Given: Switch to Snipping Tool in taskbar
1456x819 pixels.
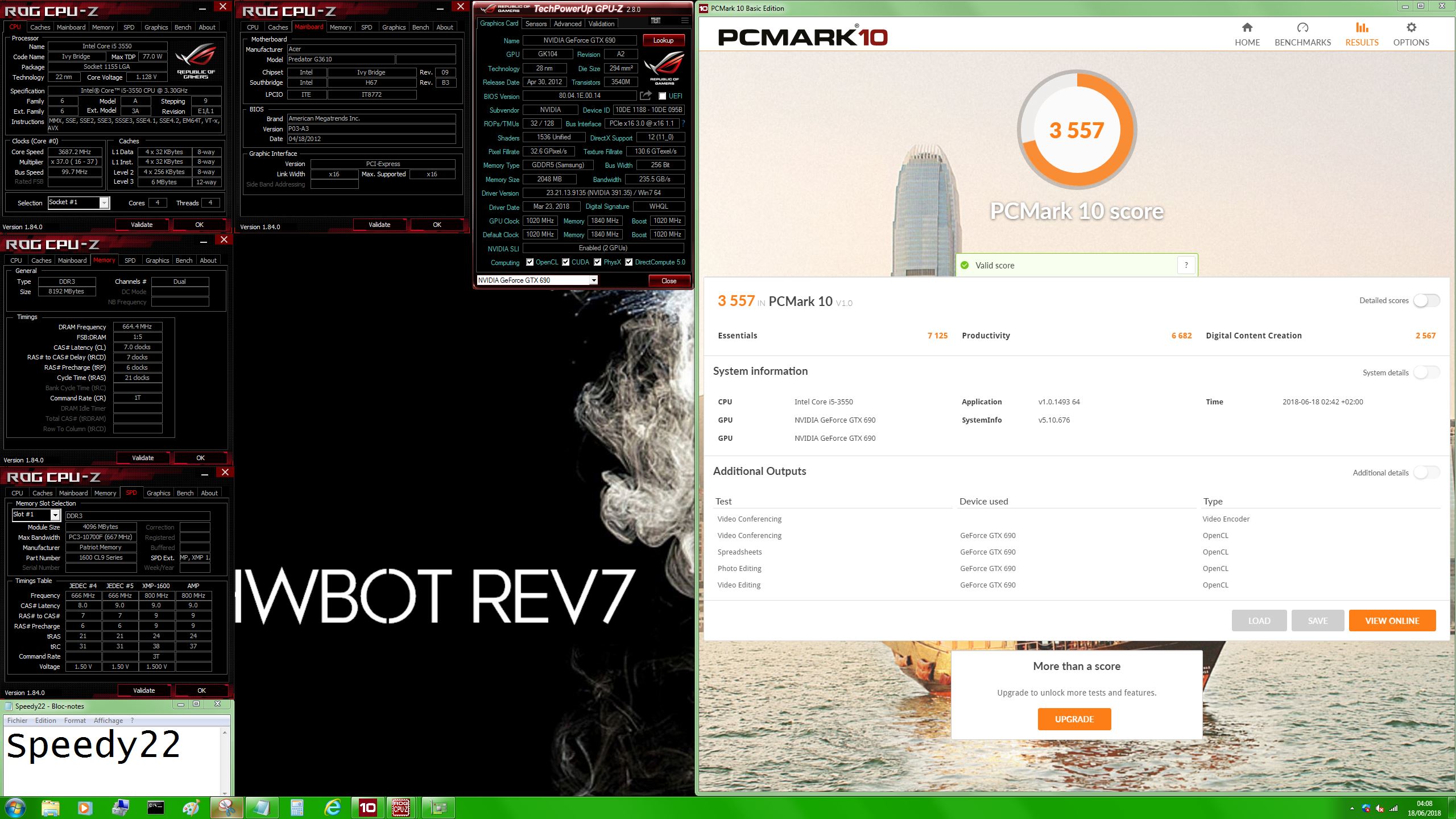Looking at the screenshot, I should [226, 808].
